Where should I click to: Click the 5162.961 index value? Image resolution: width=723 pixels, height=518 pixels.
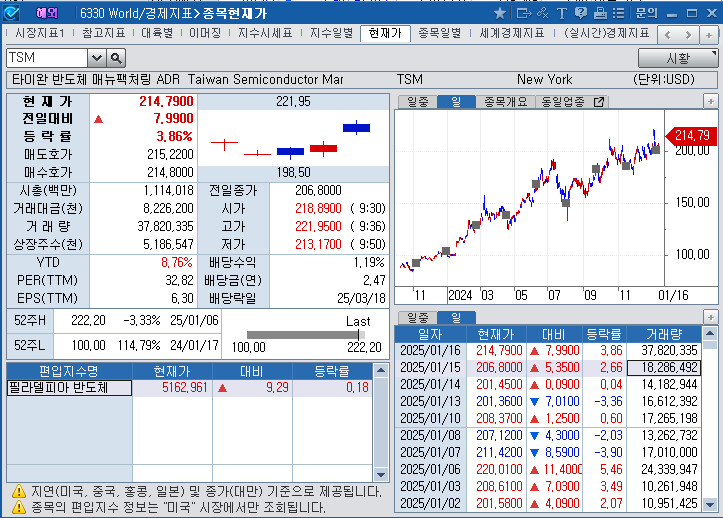click(x=185, y=387)
